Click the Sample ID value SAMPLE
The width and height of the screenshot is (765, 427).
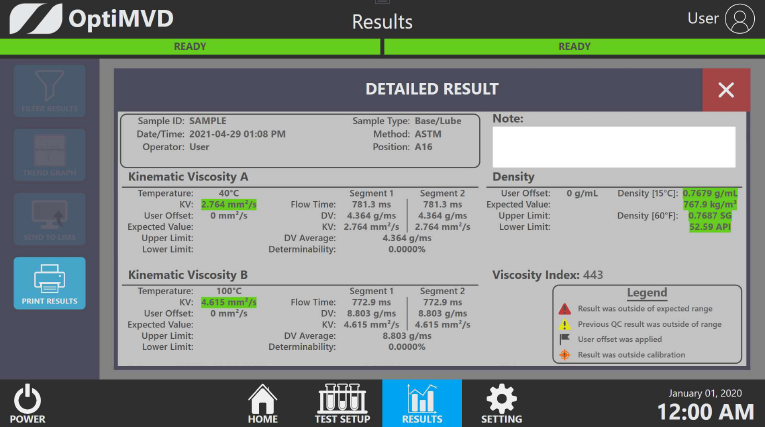click(208, 121)
